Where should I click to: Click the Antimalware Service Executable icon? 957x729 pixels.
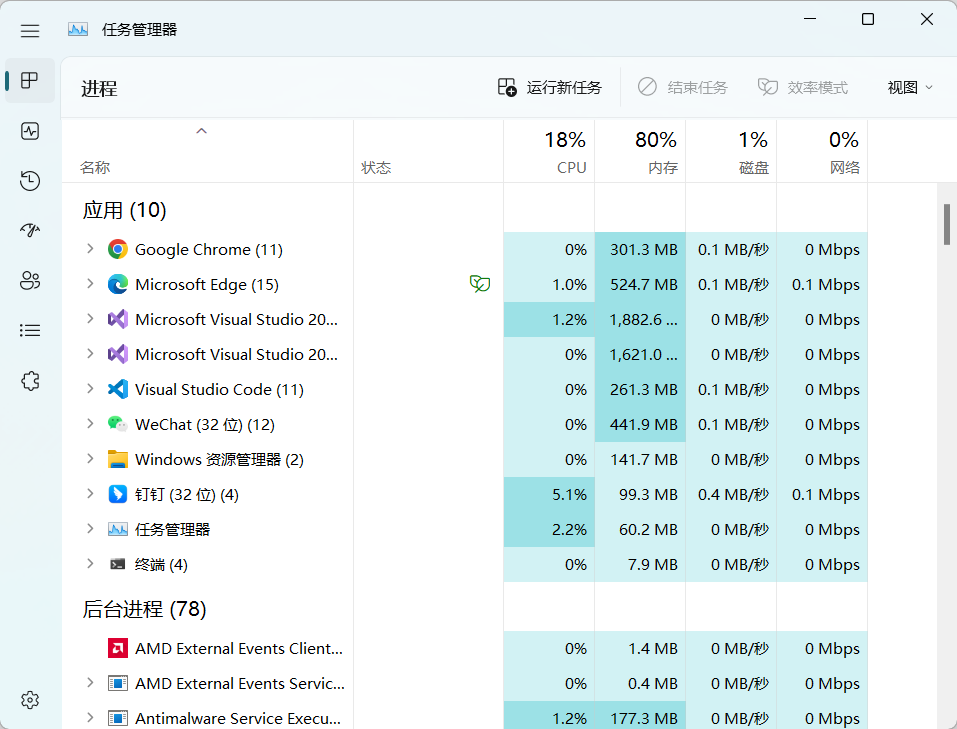[118, 718]
